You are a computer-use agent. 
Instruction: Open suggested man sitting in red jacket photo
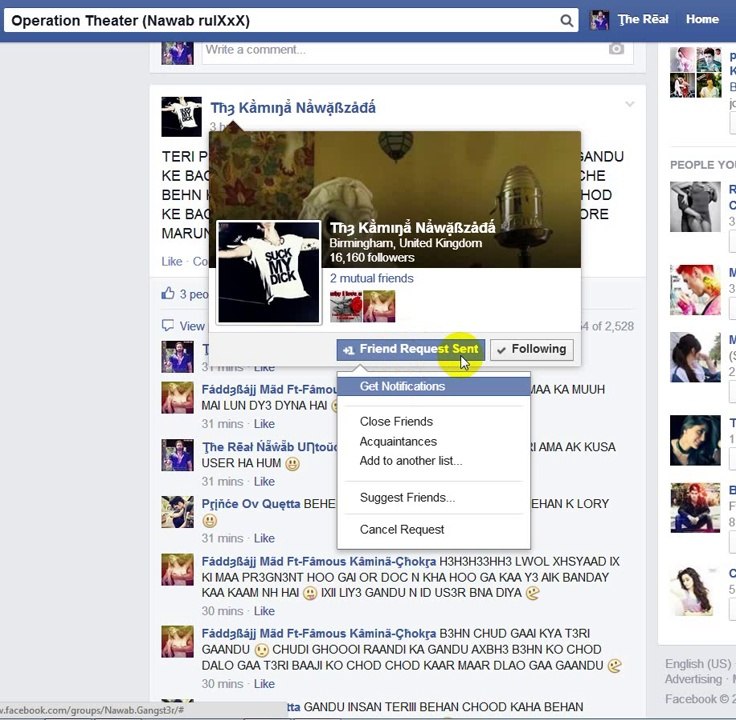(x=695, y=508)
